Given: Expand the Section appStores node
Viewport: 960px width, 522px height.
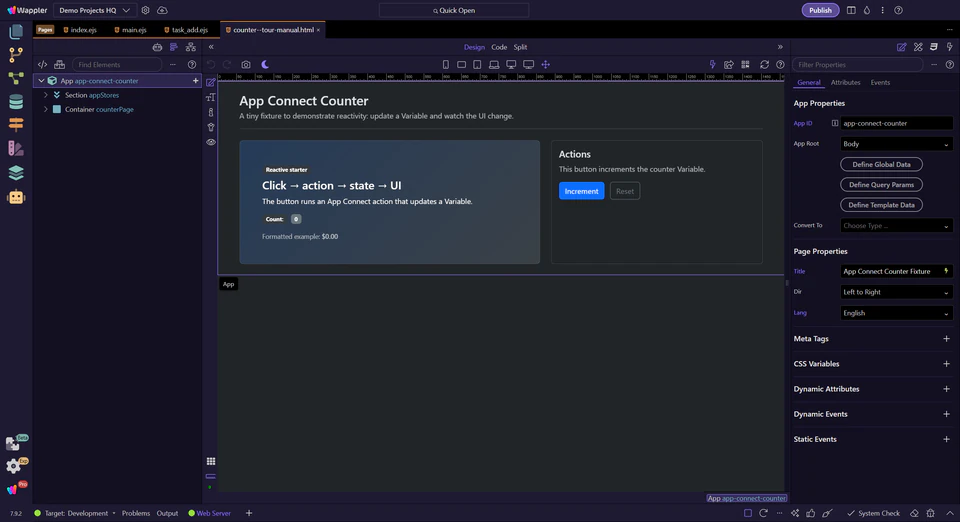Looking at the screenshot, I should [x=45, y=95].
